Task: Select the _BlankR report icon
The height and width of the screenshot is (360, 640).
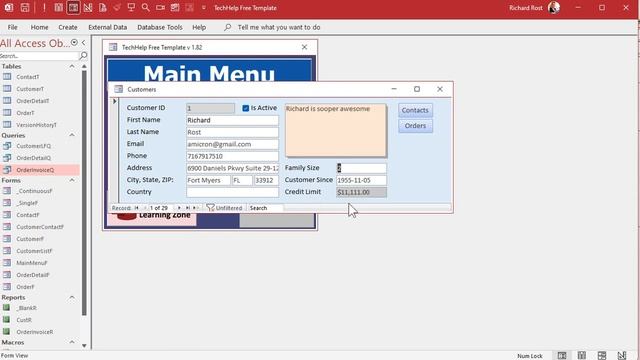Action: (x=7, y=308)
